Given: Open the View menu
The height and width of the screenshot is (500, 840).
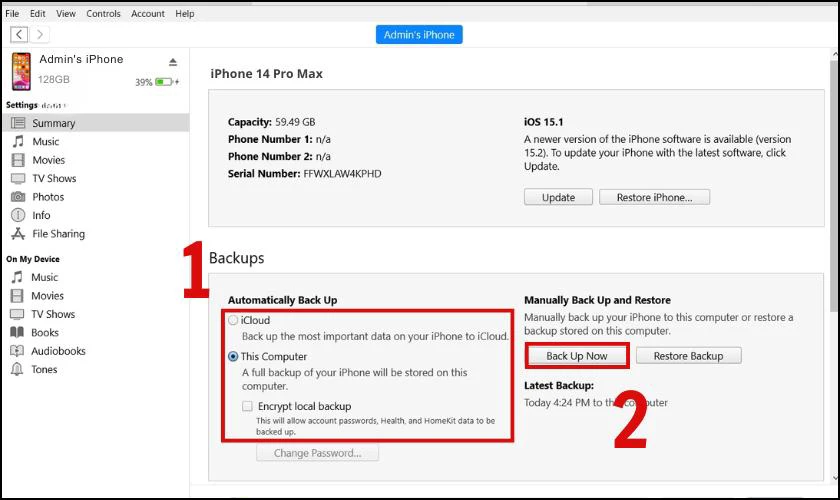Looking at the screenshot, I should [x=66, y=13].
